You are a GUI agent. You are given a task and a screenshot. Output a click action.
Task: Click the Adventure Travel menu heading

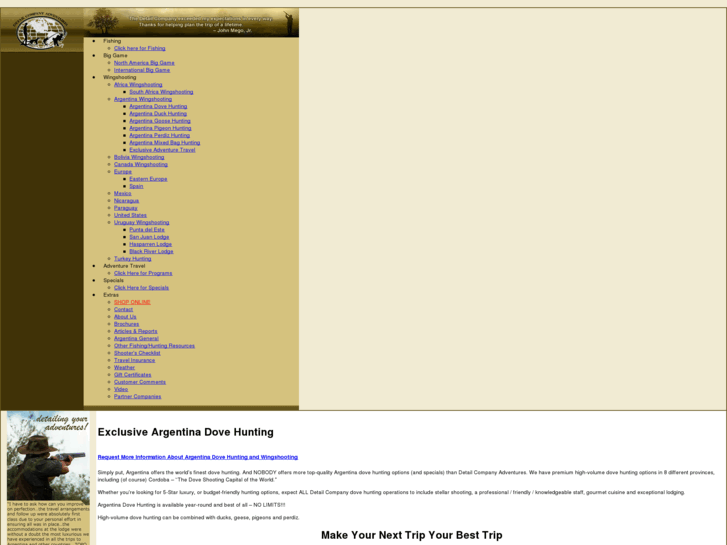[124, 266]
